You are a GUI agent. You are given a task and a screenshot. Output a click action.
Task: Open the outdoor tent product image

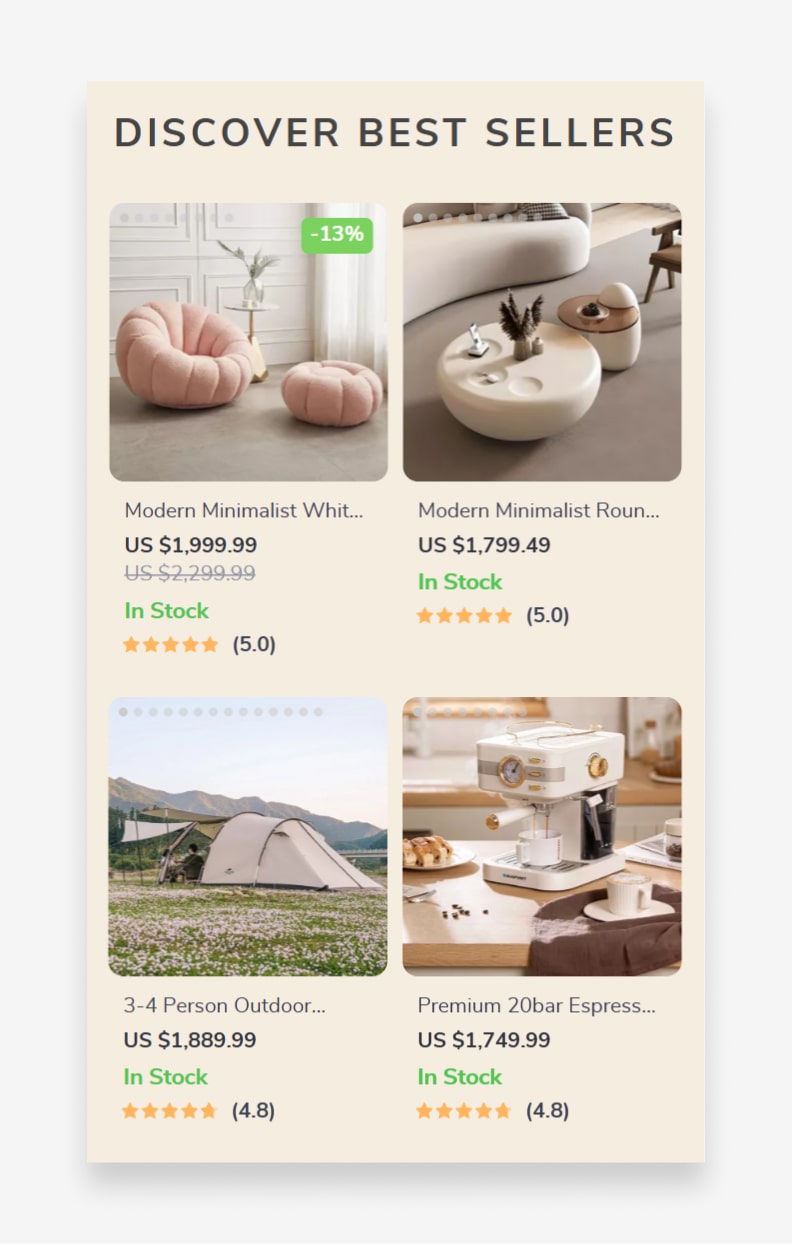click(x=248, y=836)
